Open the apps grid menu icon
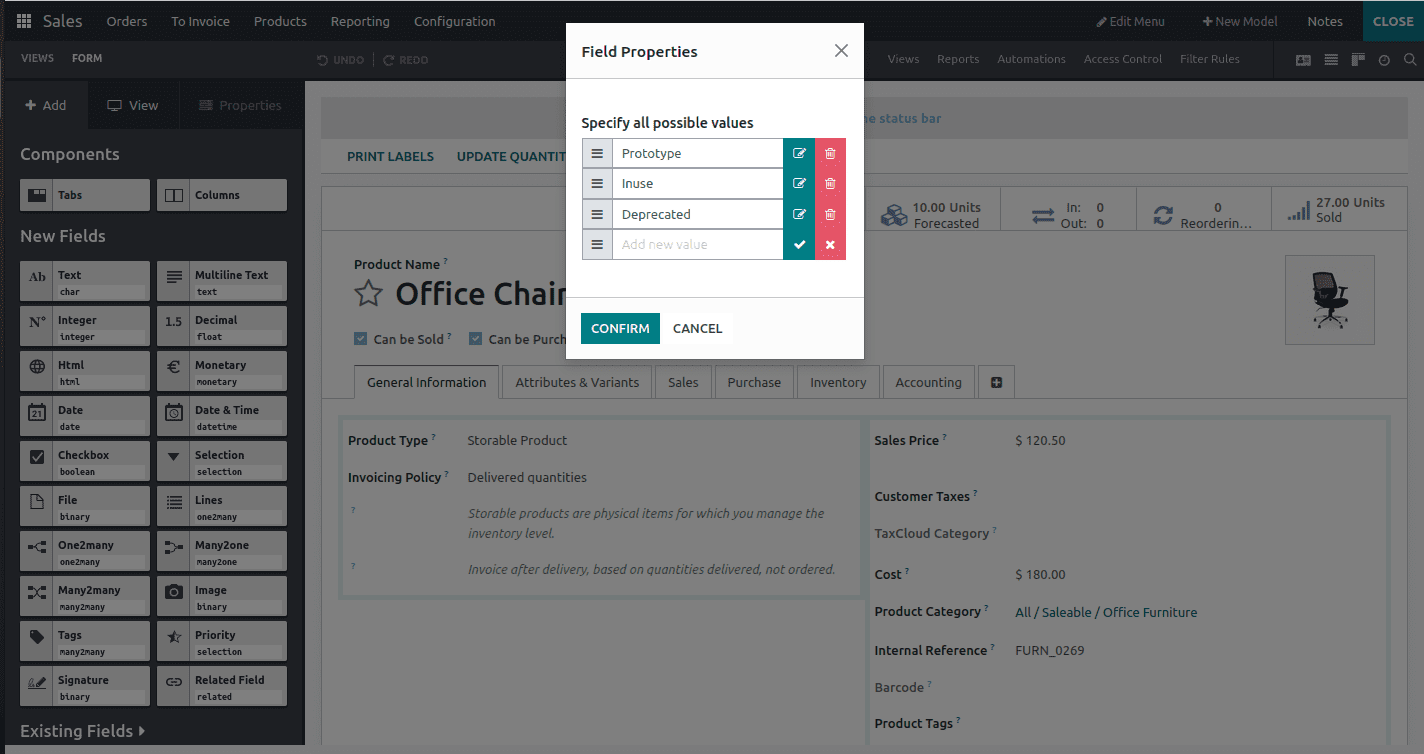This screenshot has height=754, width=1424. [x=22, y=21]
